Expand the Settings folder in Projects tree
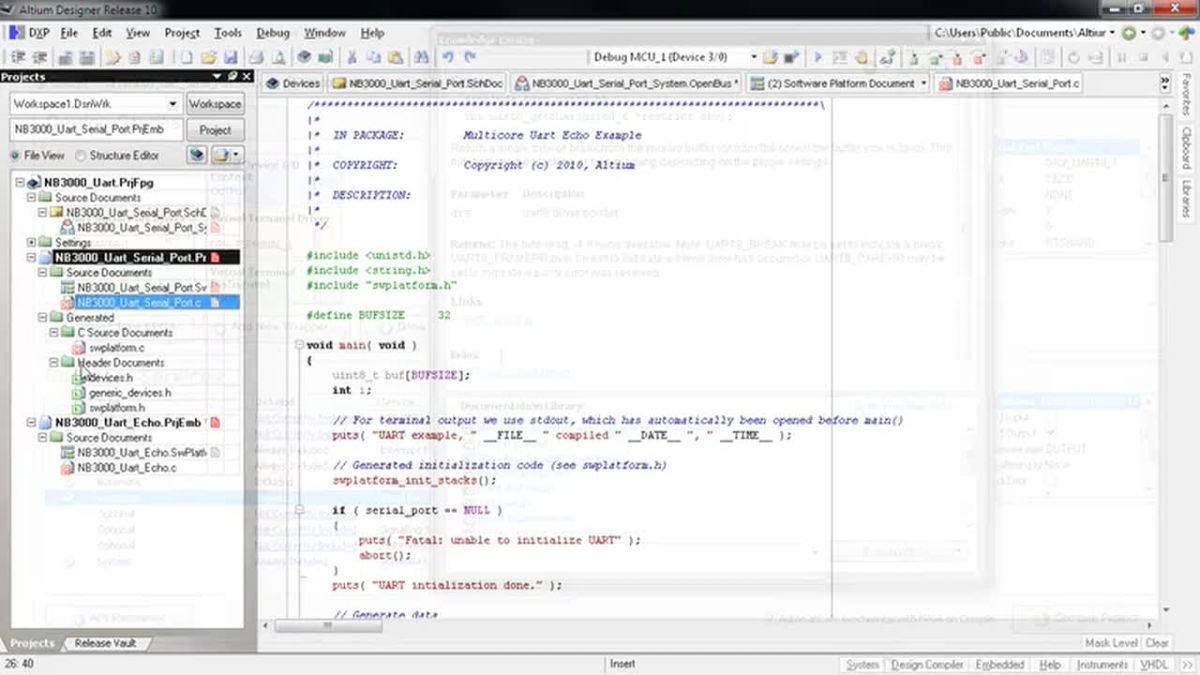This screenshot has width=1200, height=675. [31, 242]
